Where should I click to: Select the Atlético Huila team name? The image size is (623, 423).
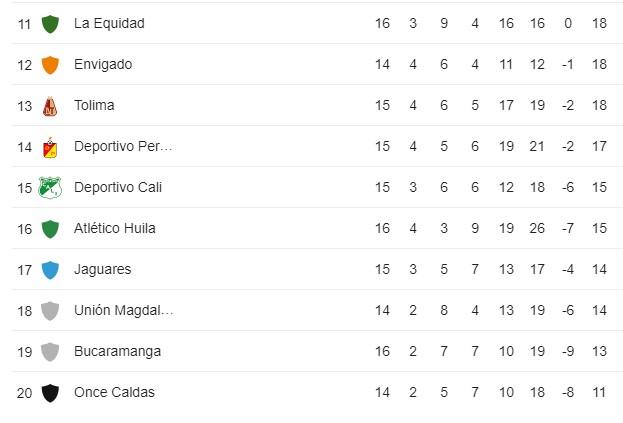click(115, 228)
